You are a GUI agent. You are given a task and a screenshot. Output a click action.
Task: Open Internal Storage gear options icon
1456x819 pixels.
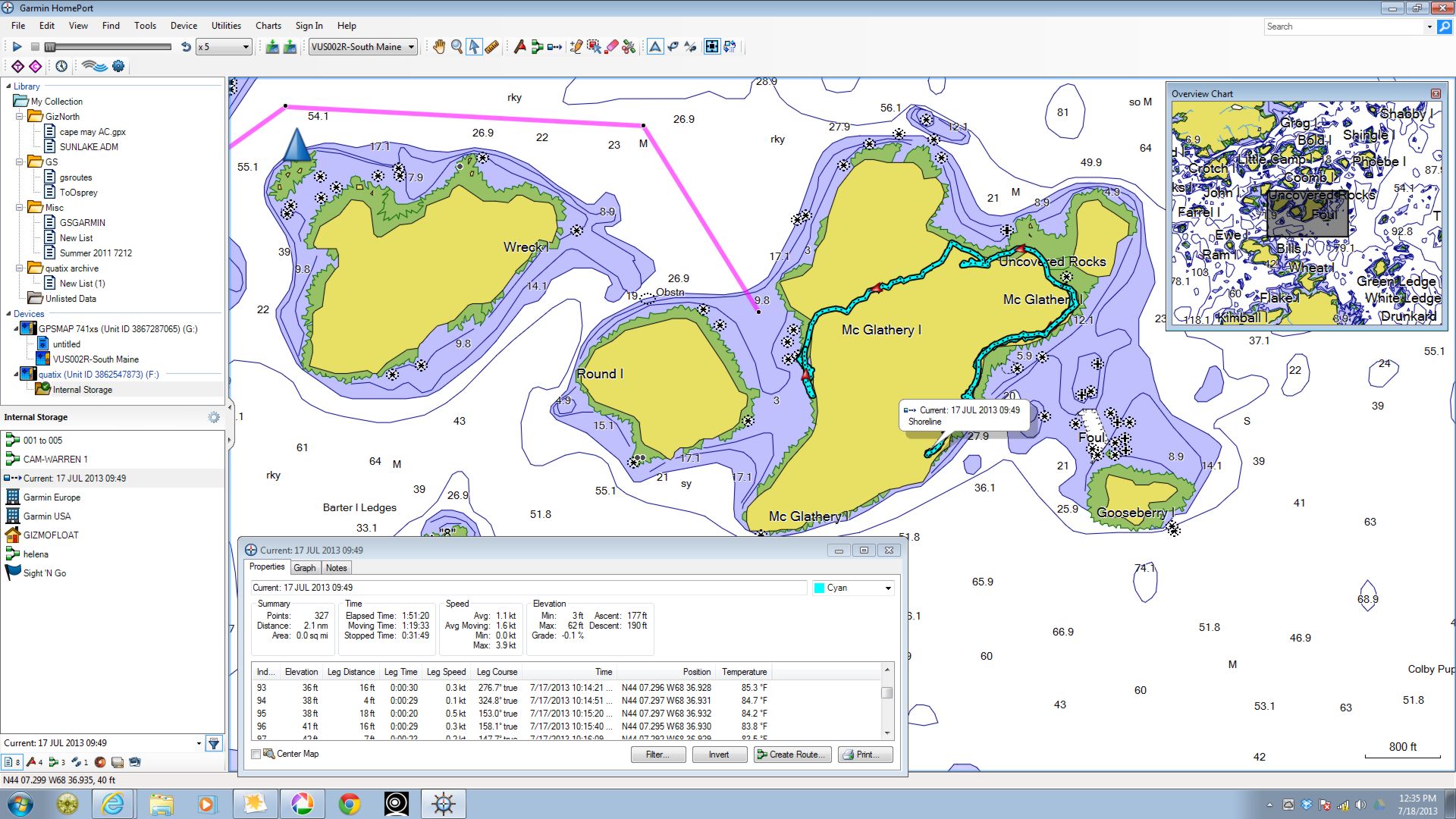point(214,417)
